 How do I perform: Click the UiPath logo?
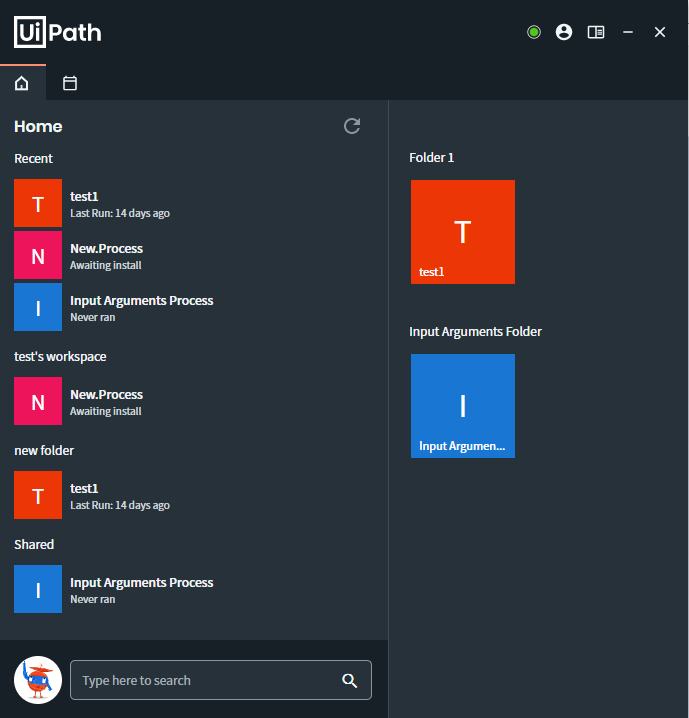click(x=58, y=32)
